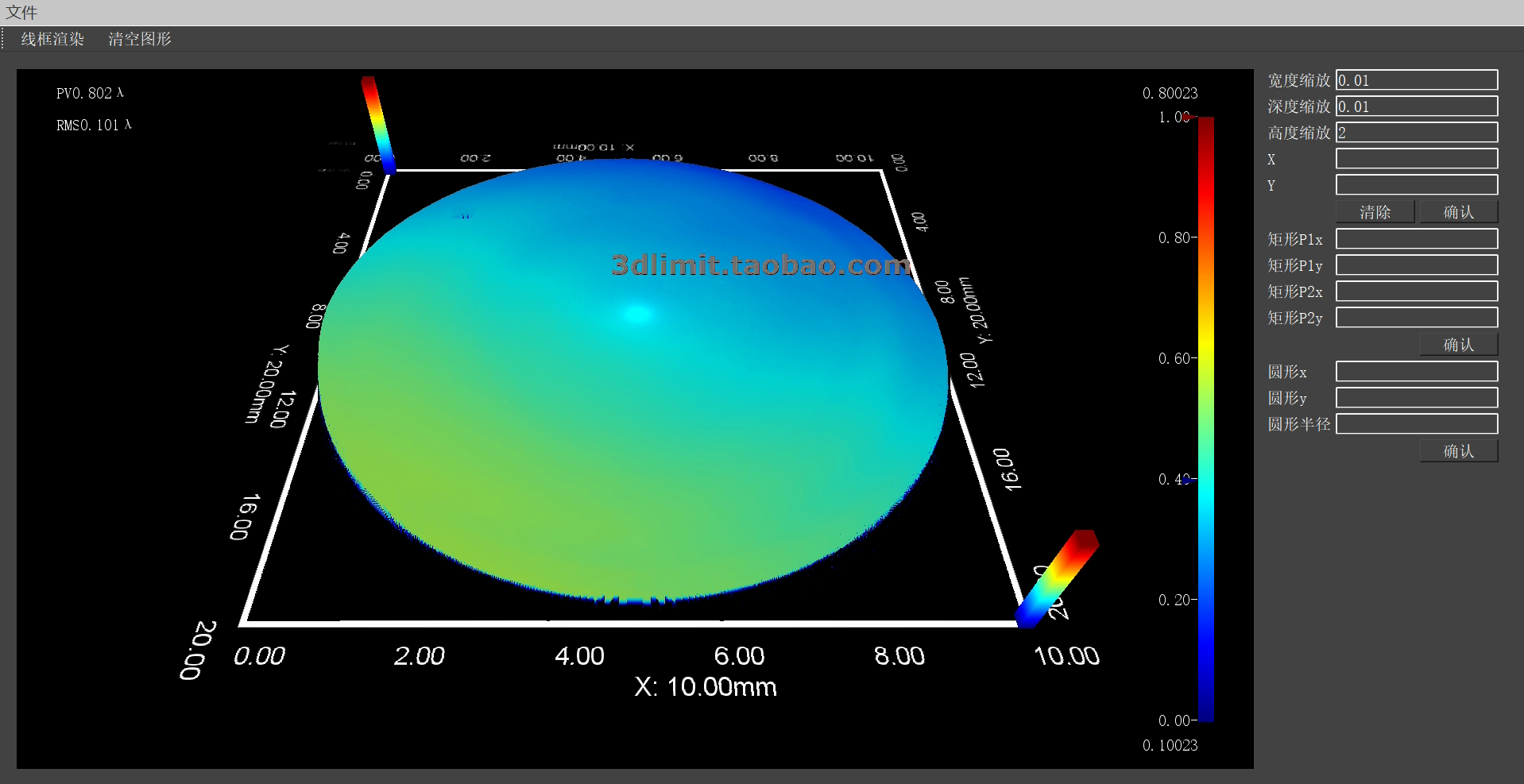Click the X: 10.00mm axis title
Image resolution: width=1524 pixels, height=784 pixels.
706,687
